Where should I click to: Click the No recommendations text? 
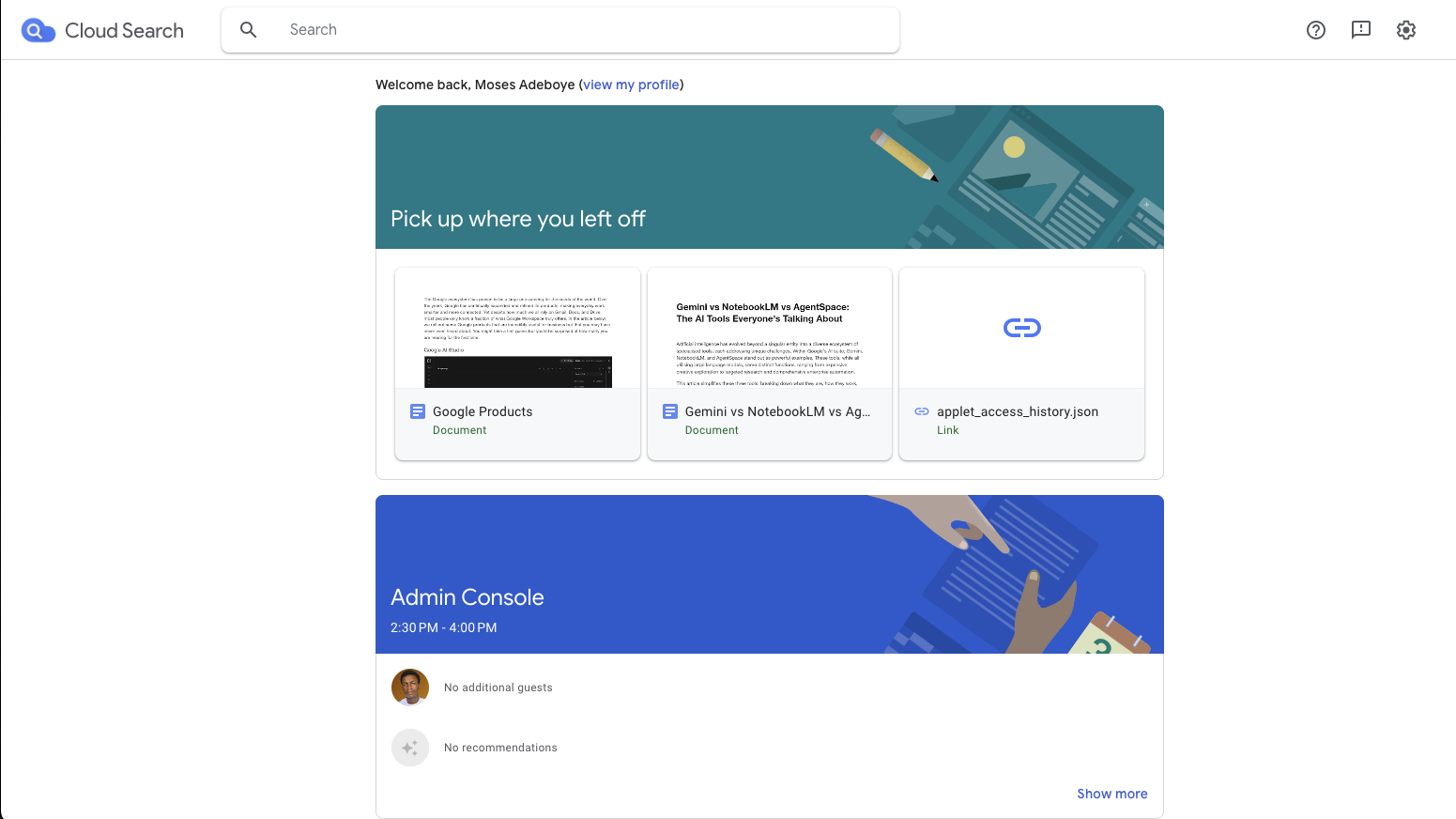tap(500, 748)
